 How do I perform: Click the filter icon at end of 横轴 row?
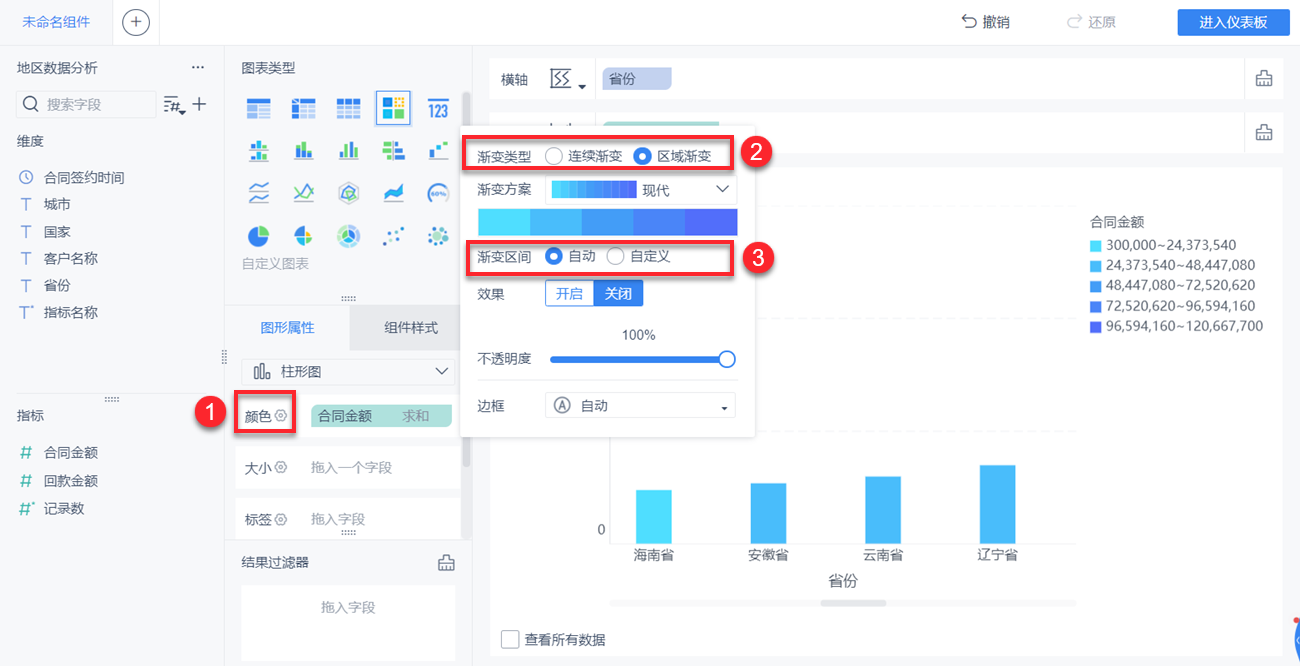1264,79
